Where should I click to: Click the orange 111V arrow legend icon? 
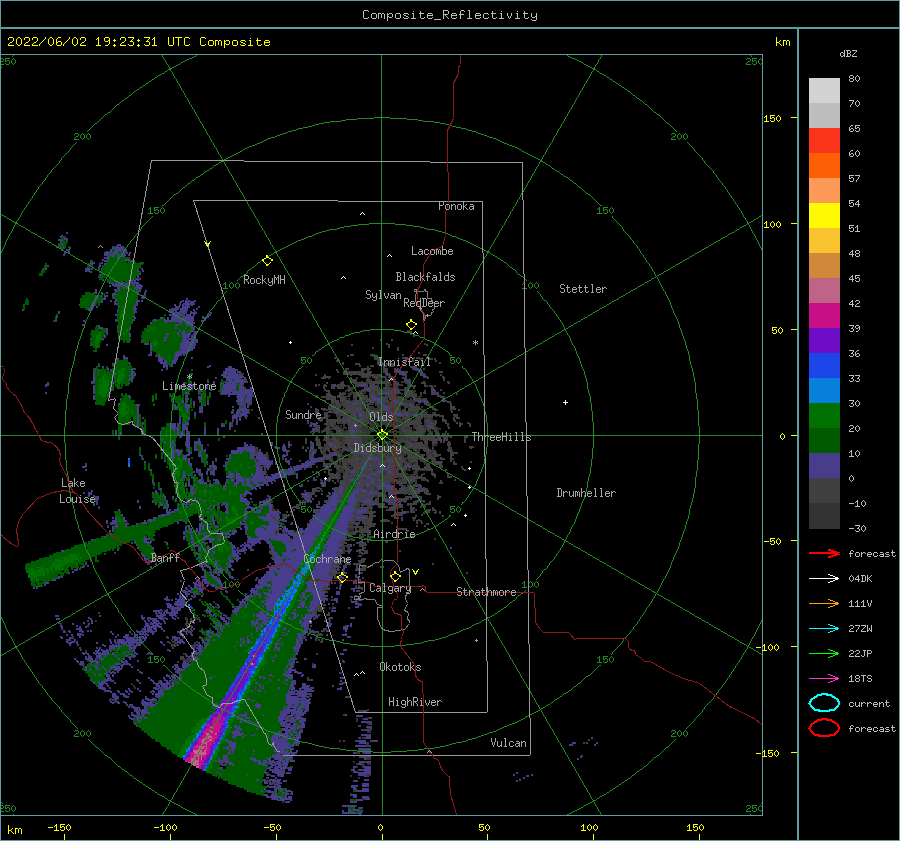pos(824,603)
